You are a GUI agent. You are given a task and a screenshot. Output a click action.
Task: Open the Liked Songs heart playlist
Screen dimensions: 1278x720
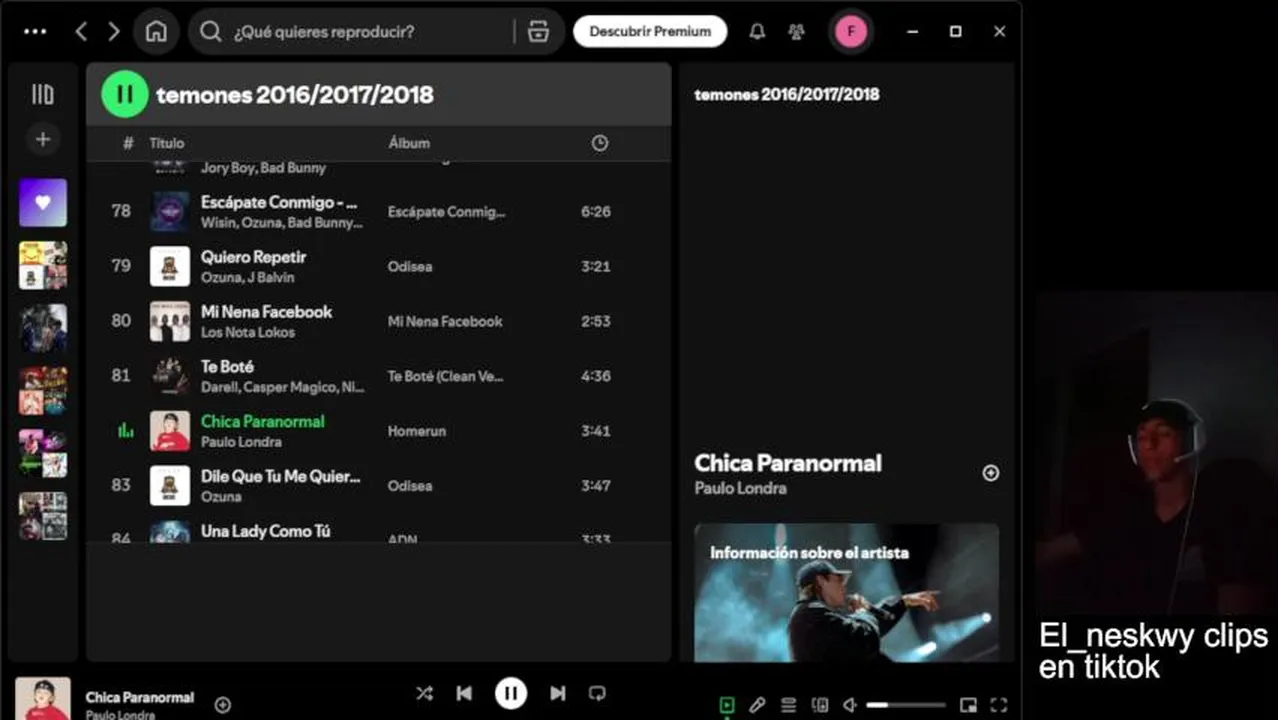[42, 202]
